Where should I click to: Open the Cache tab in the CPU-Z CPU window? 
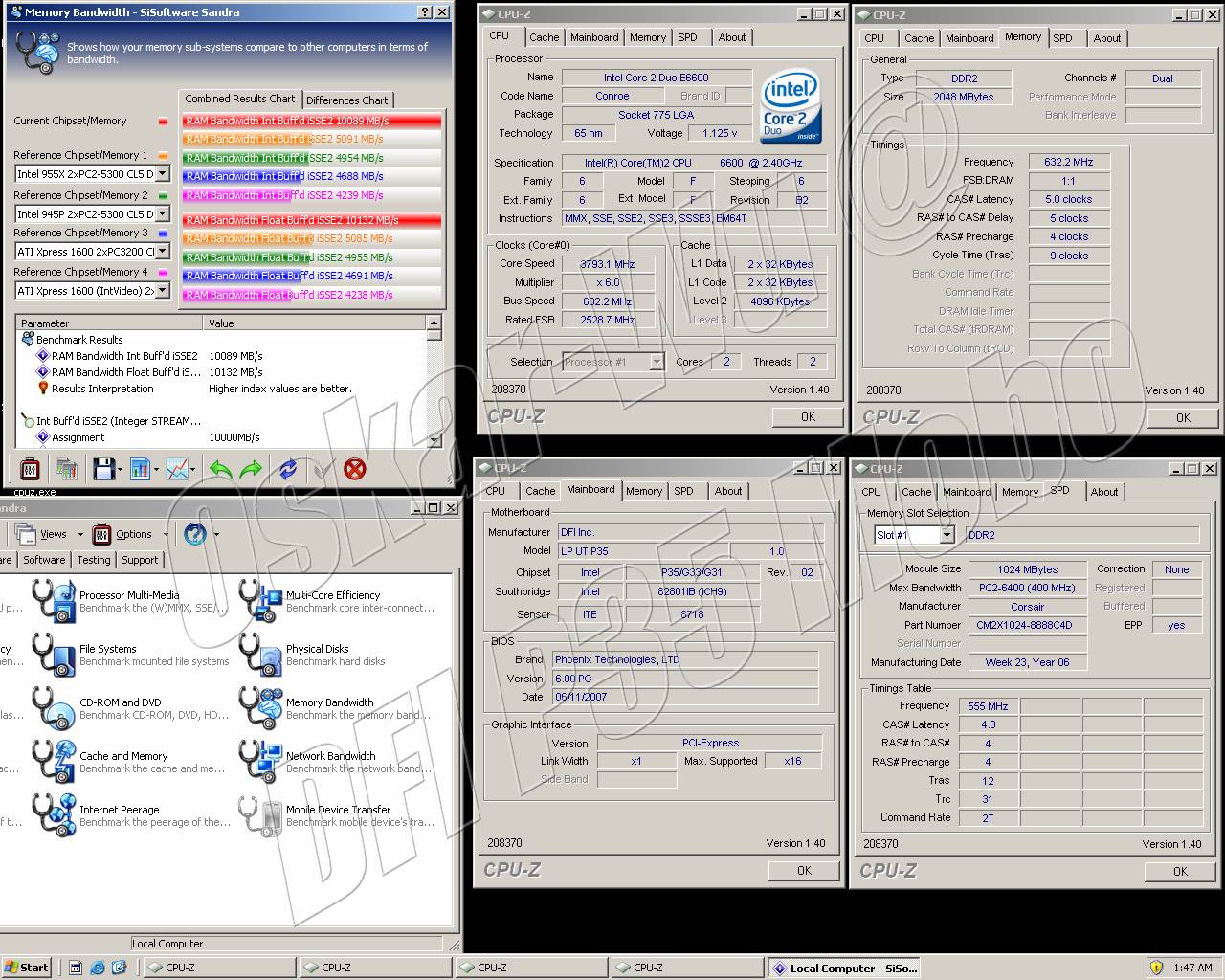(x=544, y=37)
